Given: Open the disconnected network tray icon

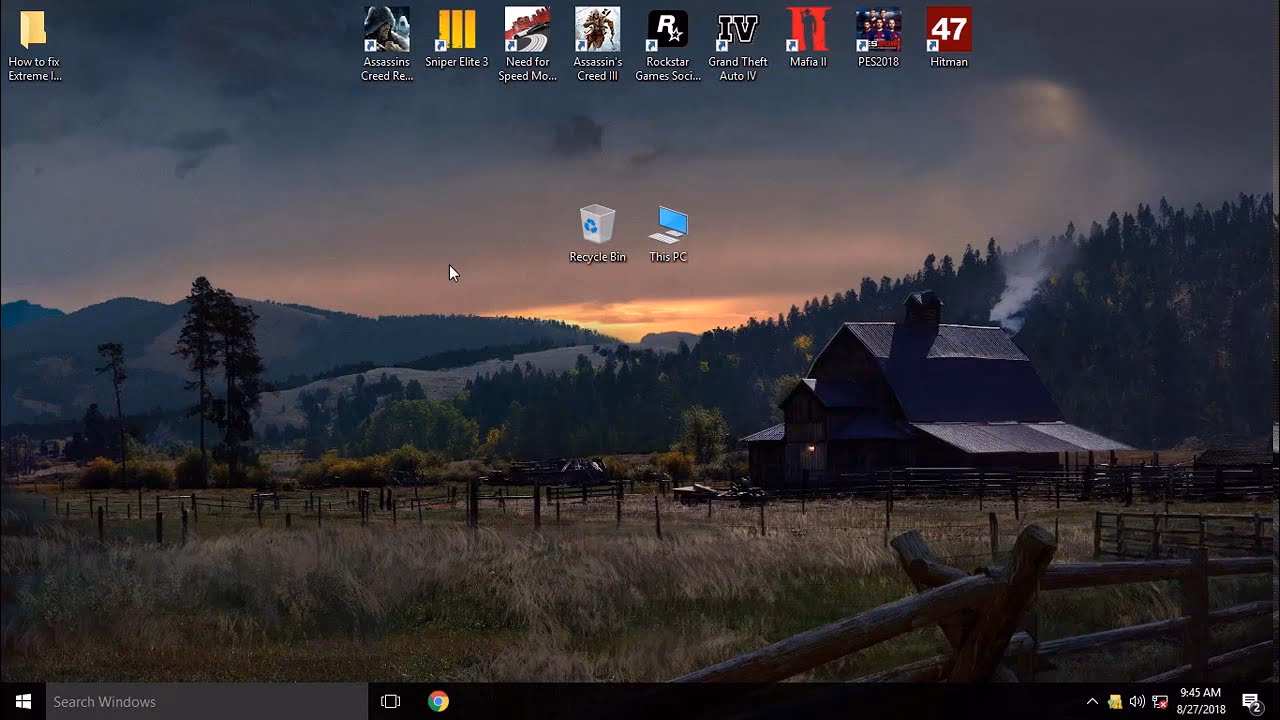Looking at the screenshot, I should tap(1160, 701).
